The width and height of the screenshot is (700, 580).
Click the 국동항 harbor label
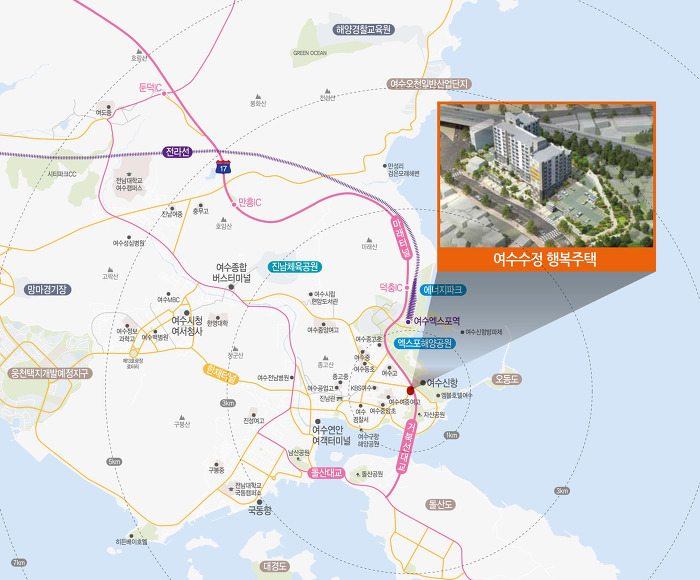pos(260,510)
